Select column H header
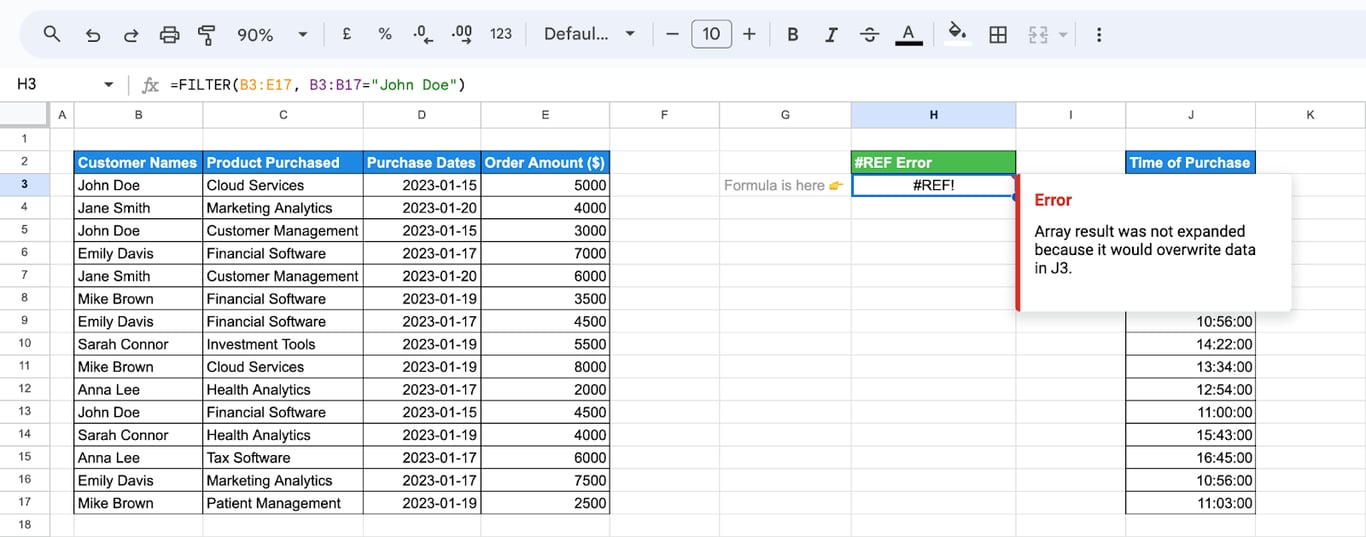This screenshot has width=1366, height=537. point(933,115)
